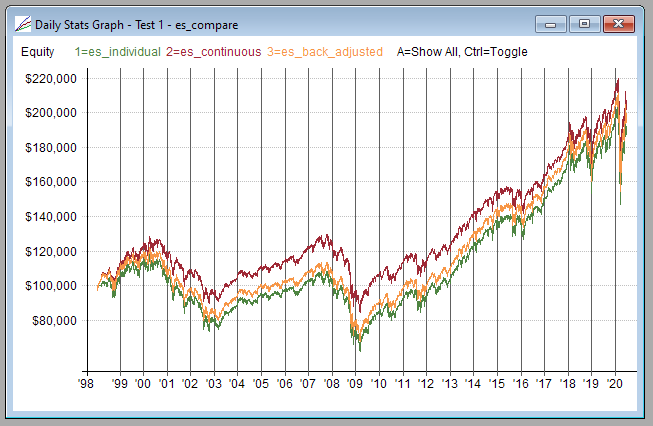Screen dimensions: 653x426
Task: Click the $80,000 y-axis label
Action: (53, 321)
